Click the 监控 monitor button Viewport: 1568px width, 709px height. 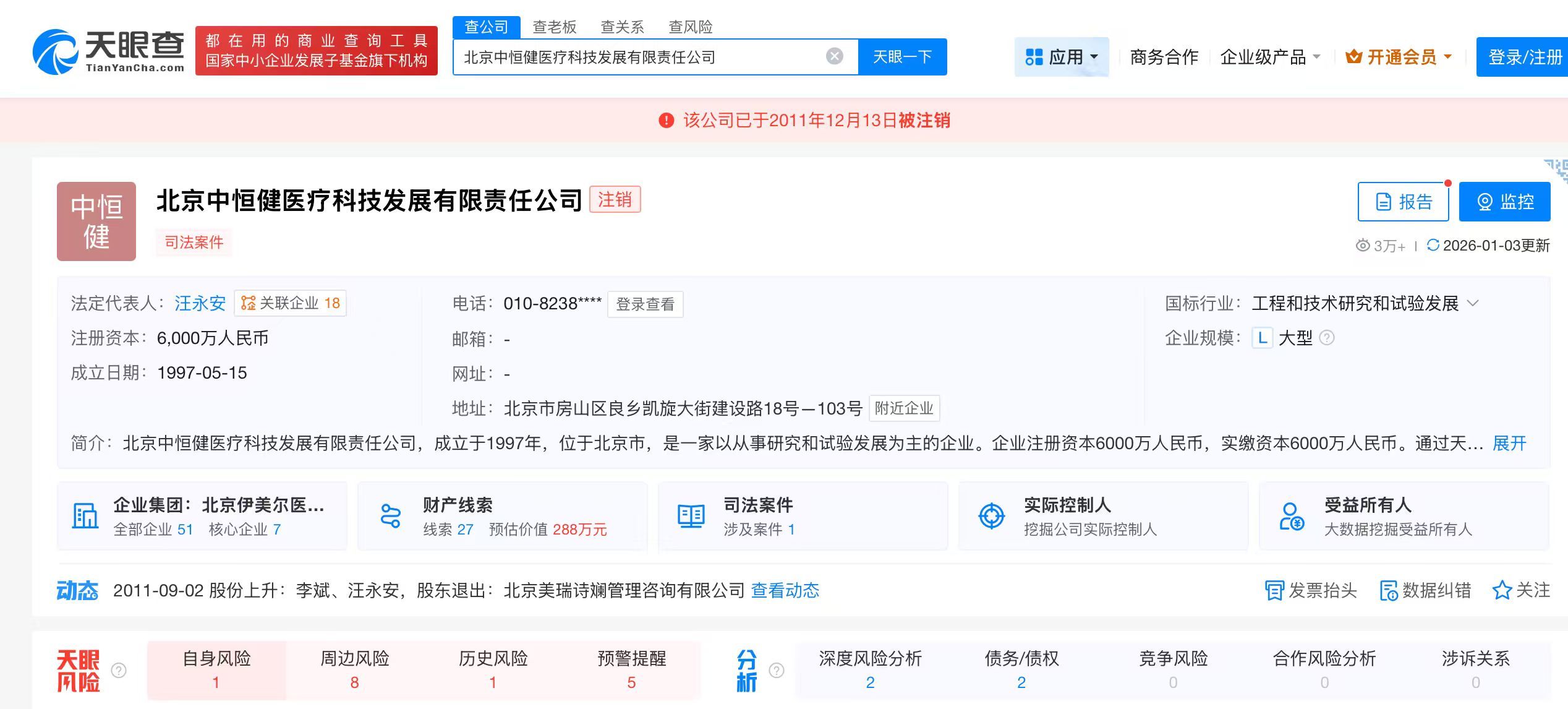click(1504, 202)
